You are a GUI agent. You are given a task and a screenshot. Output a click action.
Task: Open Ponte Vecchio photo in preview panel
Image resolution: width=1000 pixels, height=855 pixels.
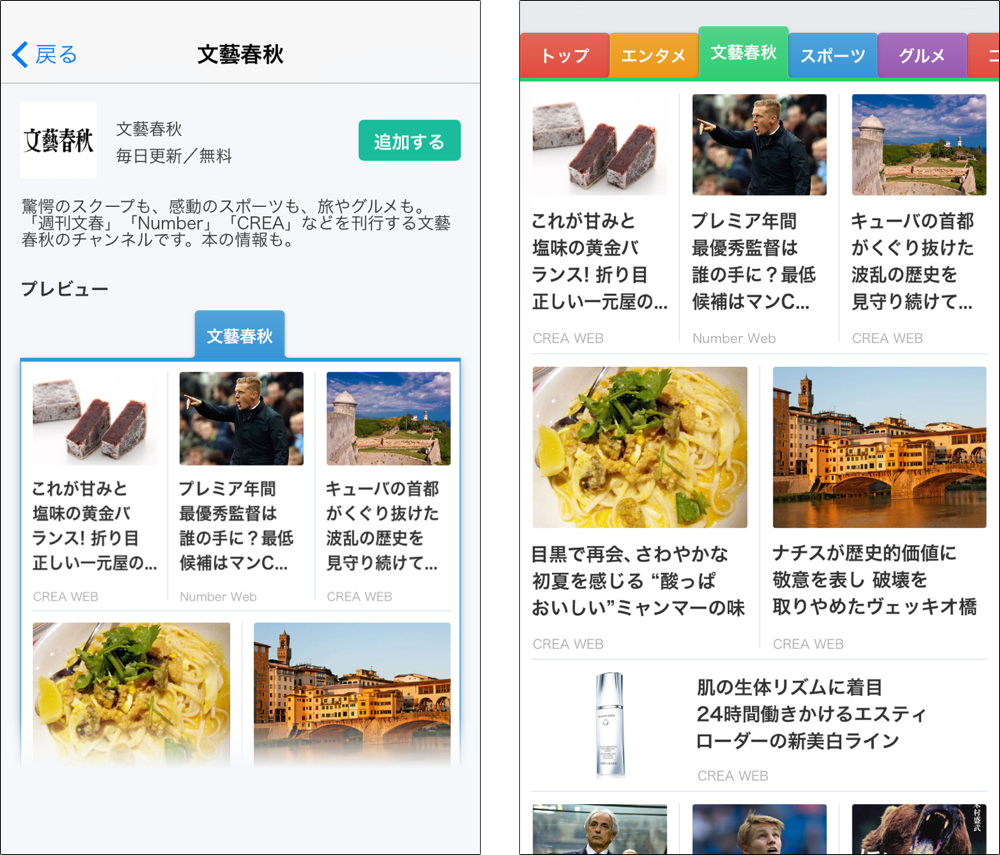352,694
